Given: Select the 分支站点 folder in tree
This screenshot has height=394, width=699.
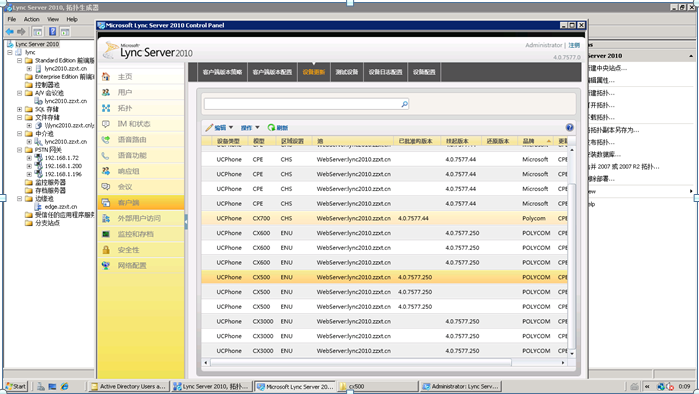Looking at the screenshot, I should [47, 223].
